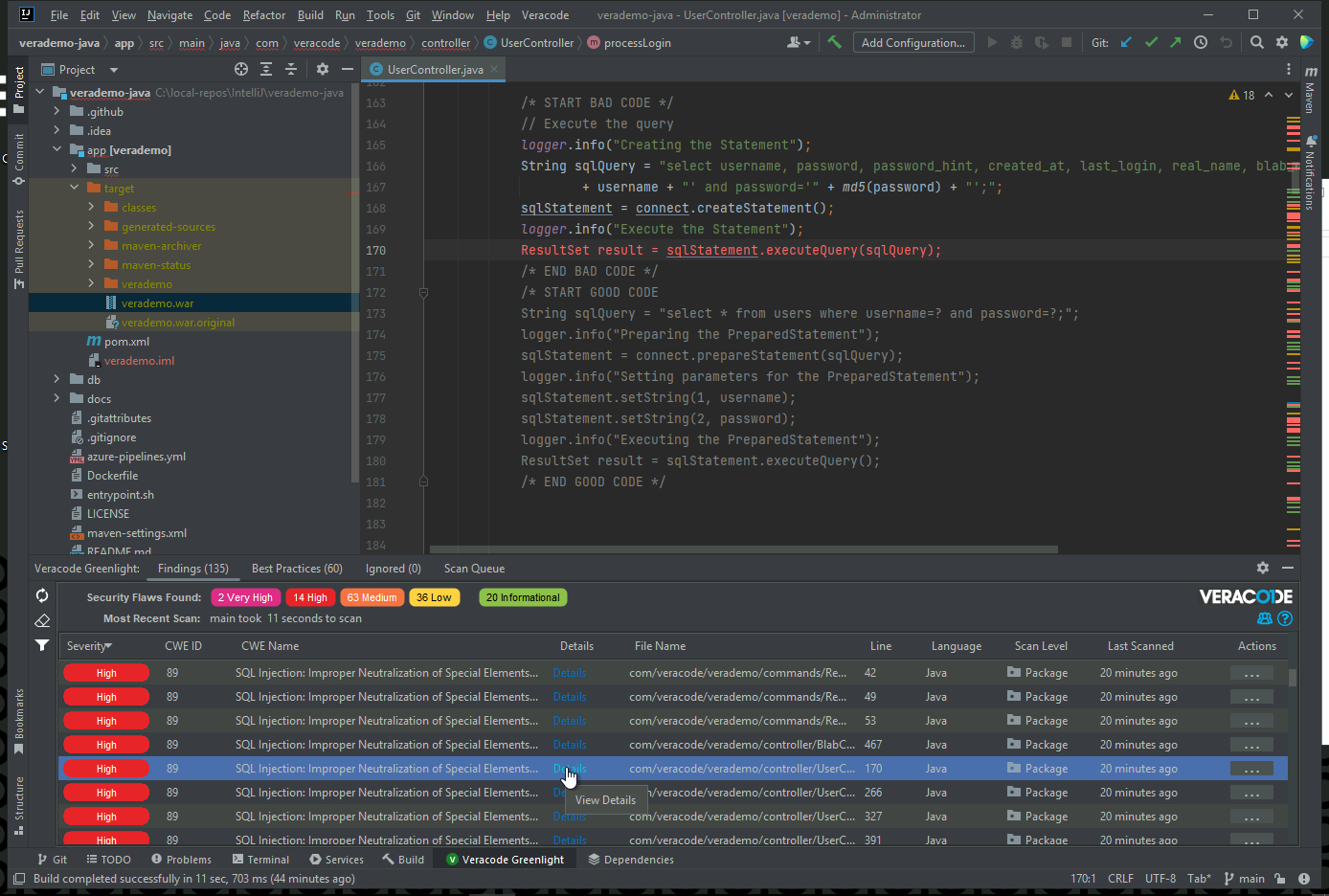The width and height of the screenshot is (1329, 896).
Task: Open IDE settings gear in main toolbar
Action: (1282, 42)
